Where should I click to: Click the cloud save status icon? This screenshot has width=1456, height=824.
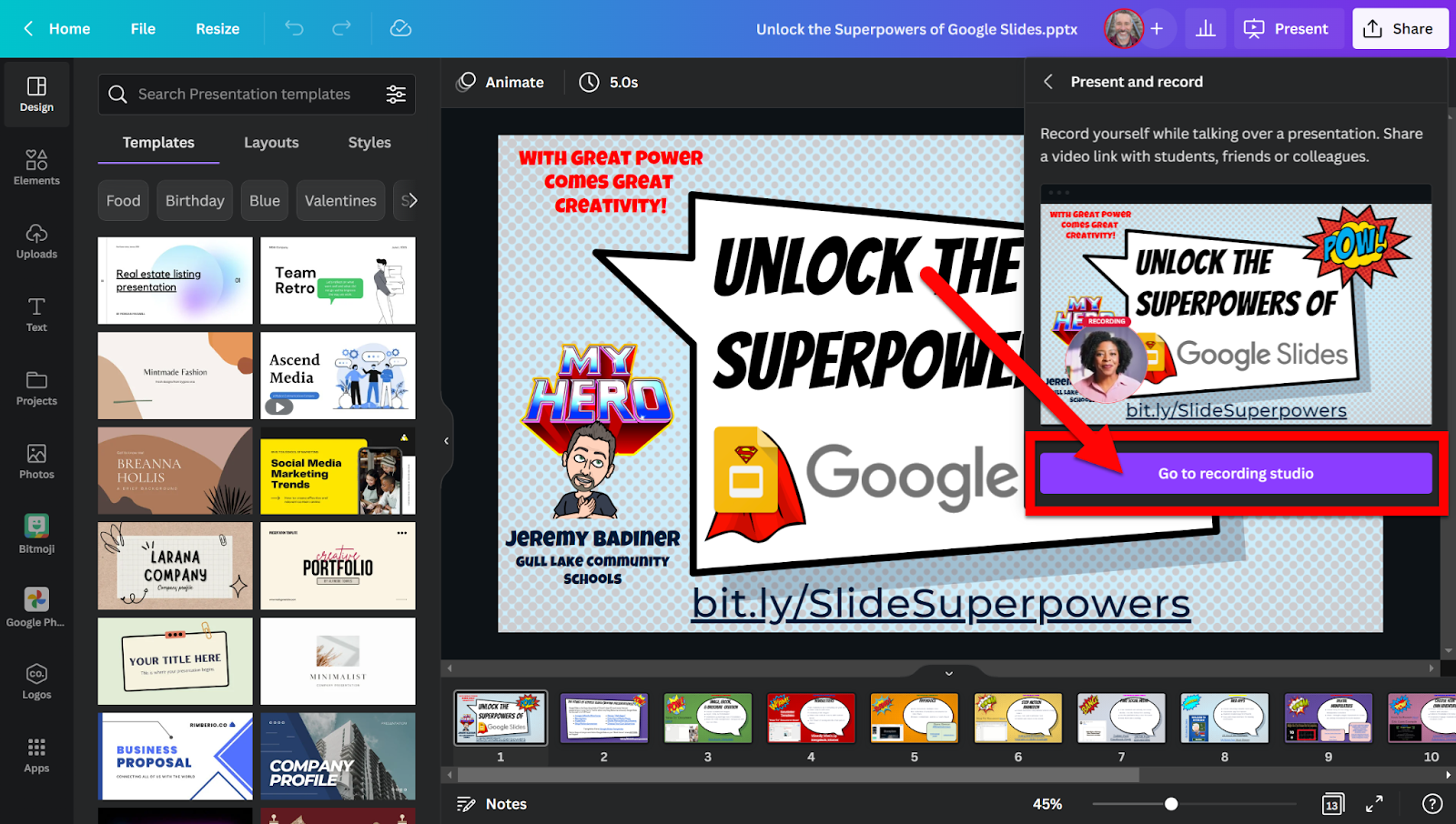[401, 28]
